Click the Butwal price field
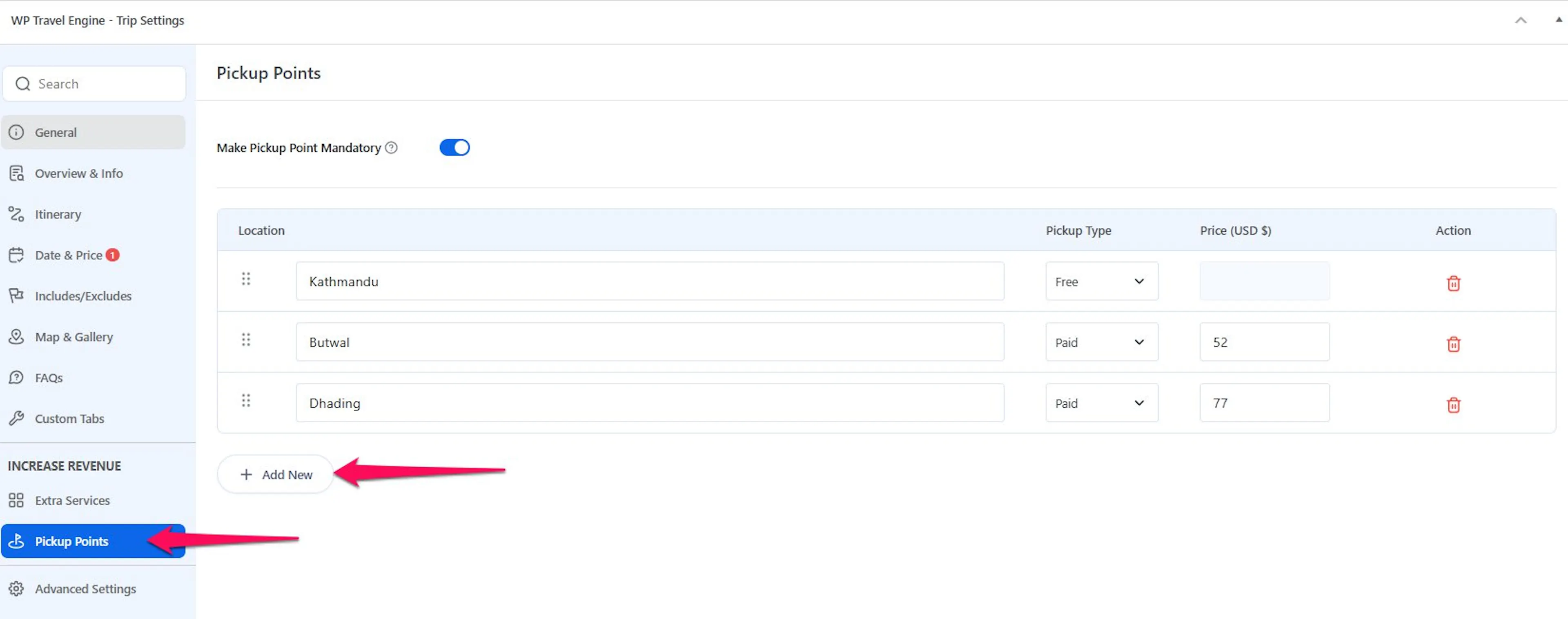 1264,342
